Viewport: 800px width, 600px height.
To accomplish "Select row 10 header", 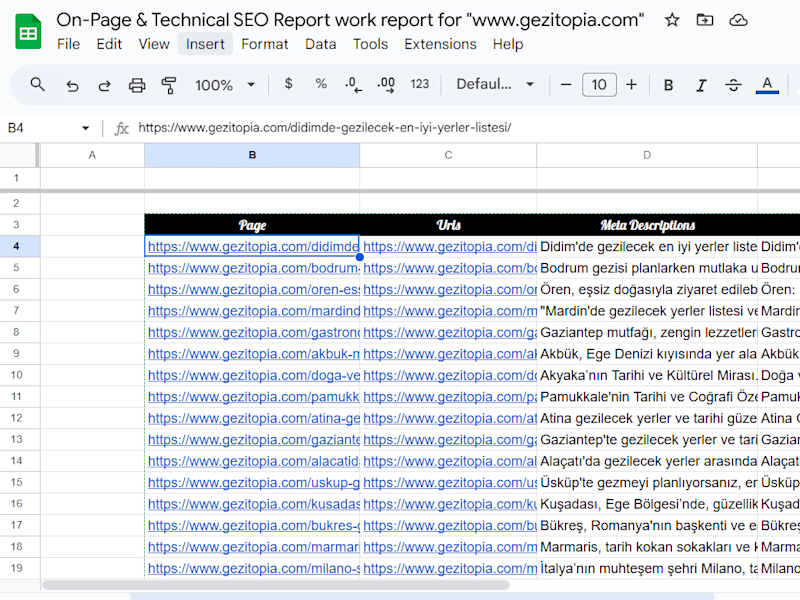I will (x=16, y=375).
